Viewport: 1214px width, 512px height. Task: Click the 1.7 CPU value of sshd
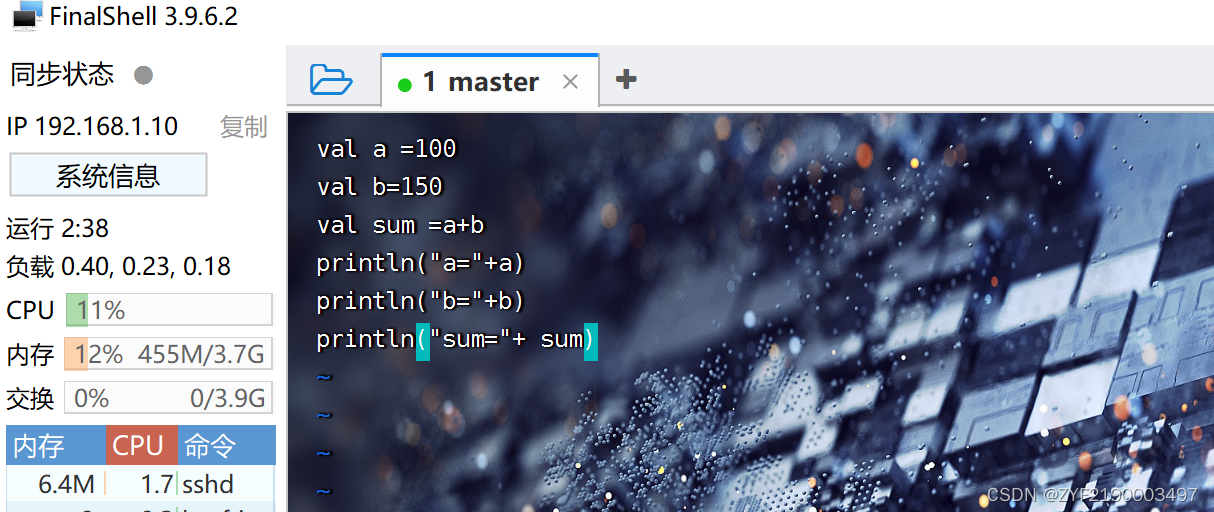pos(157,485)
